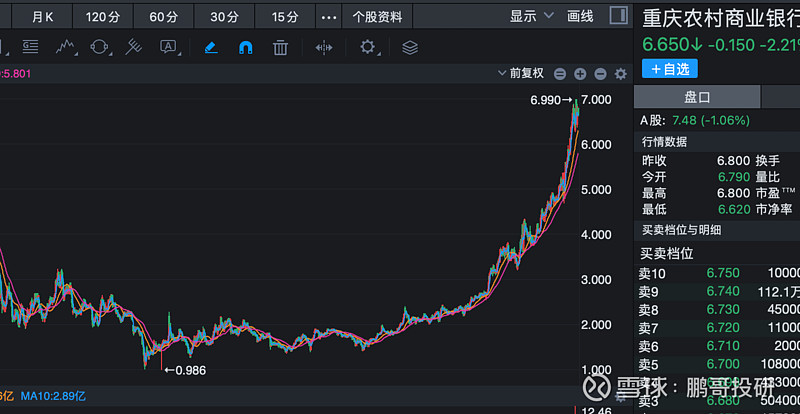Click the 买卖档位与明细 section header
The image size is (800, 414).
681,230
